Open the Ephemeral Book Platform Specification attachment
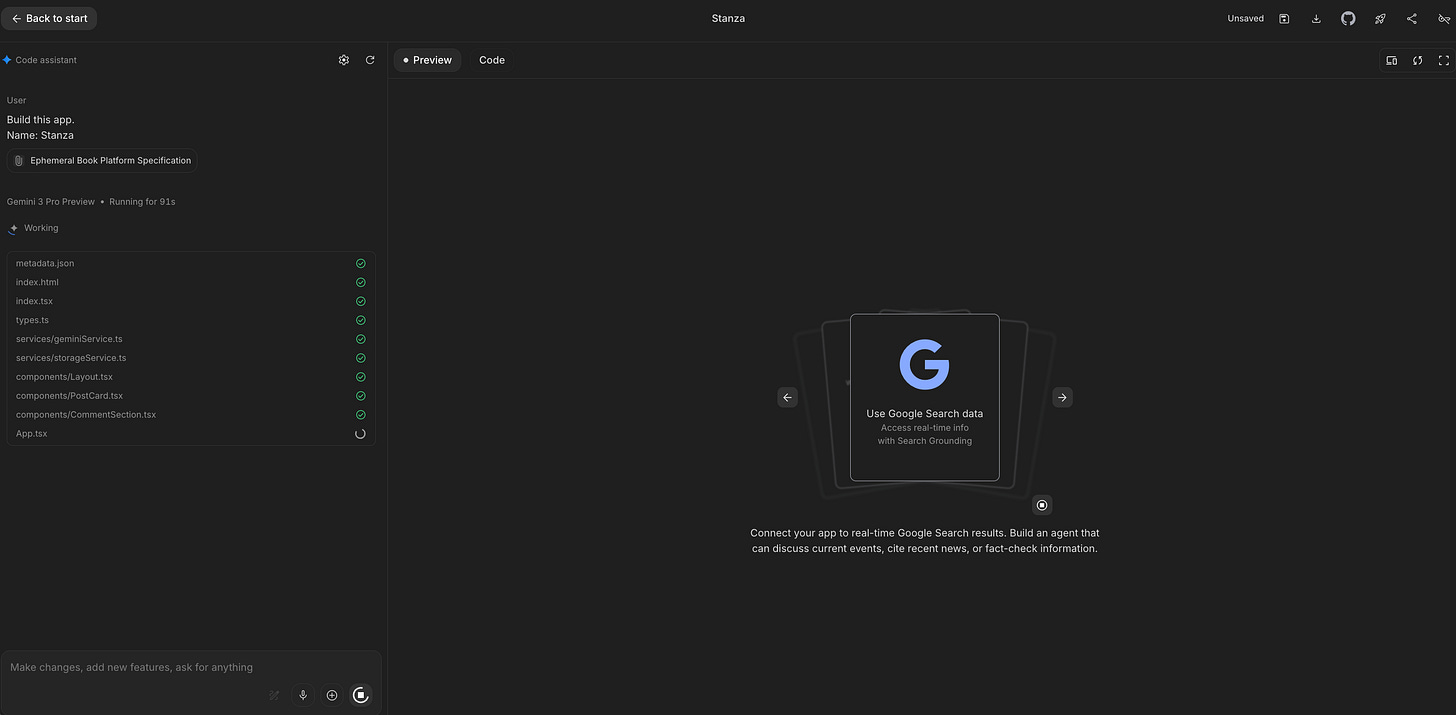This screenshot has width=1456, height=715. (101, 160)
